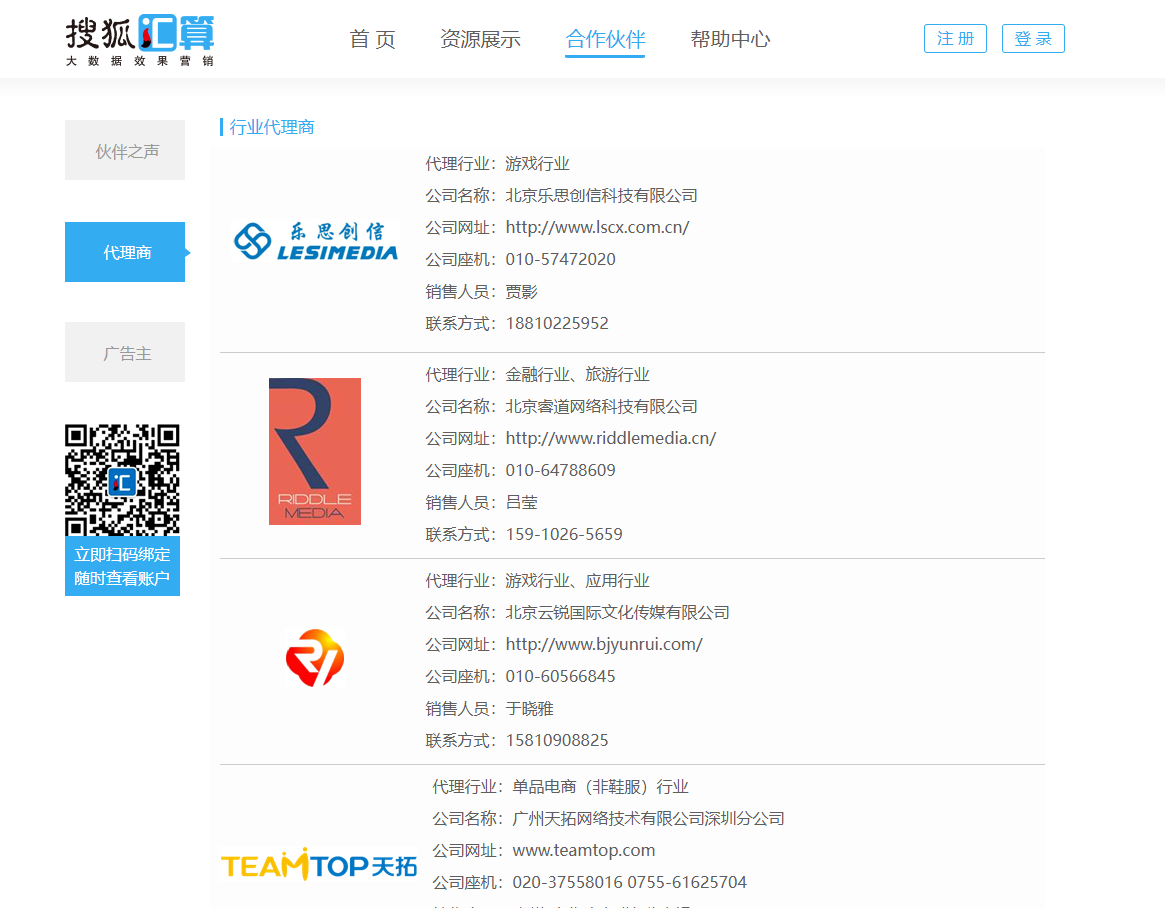This screenshot has width=1165, height=908.
Task: Select company name 北京云锐国际文化传媒有限公司
Action: 617,612
